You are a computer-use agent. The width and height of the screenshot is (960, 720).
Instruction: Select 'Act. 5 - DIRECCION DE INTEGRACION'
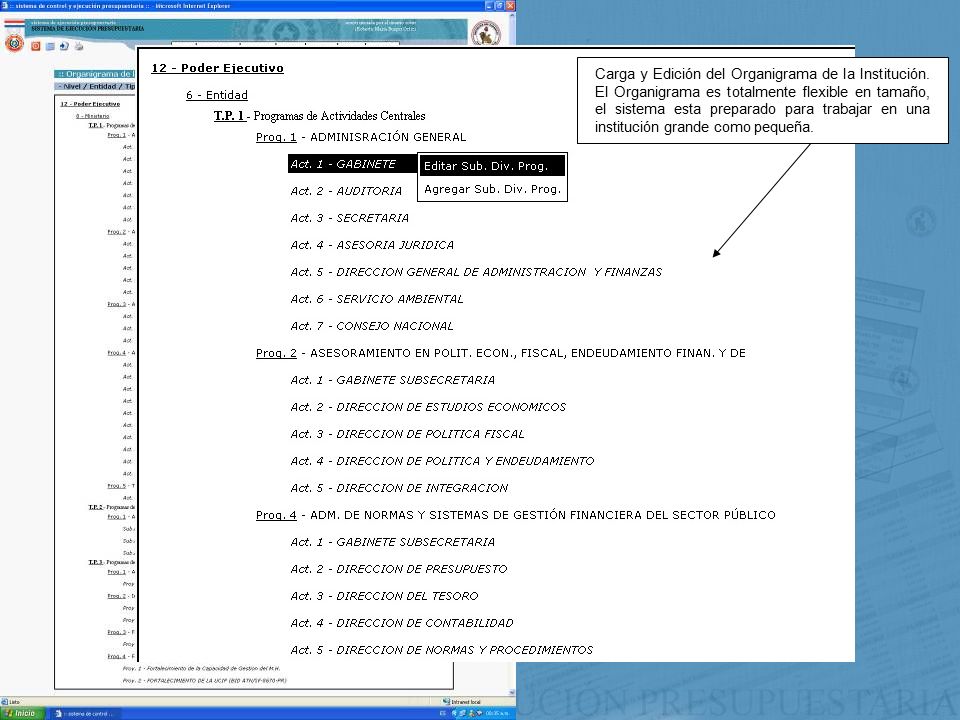(x=399, y=488)
